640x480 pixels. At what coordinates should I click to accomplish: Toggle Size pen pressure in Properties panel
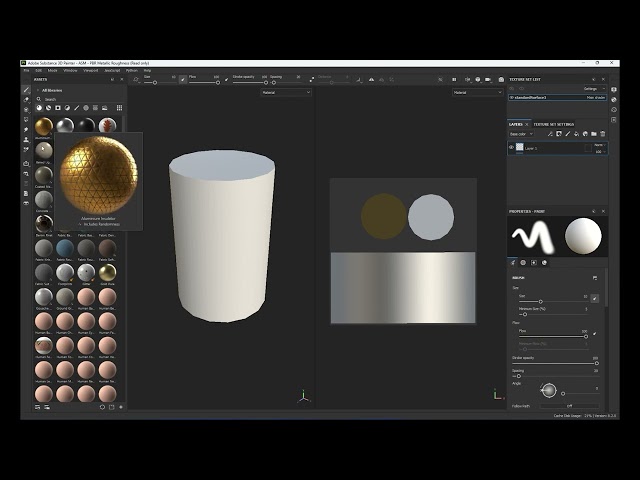(595, 298)
